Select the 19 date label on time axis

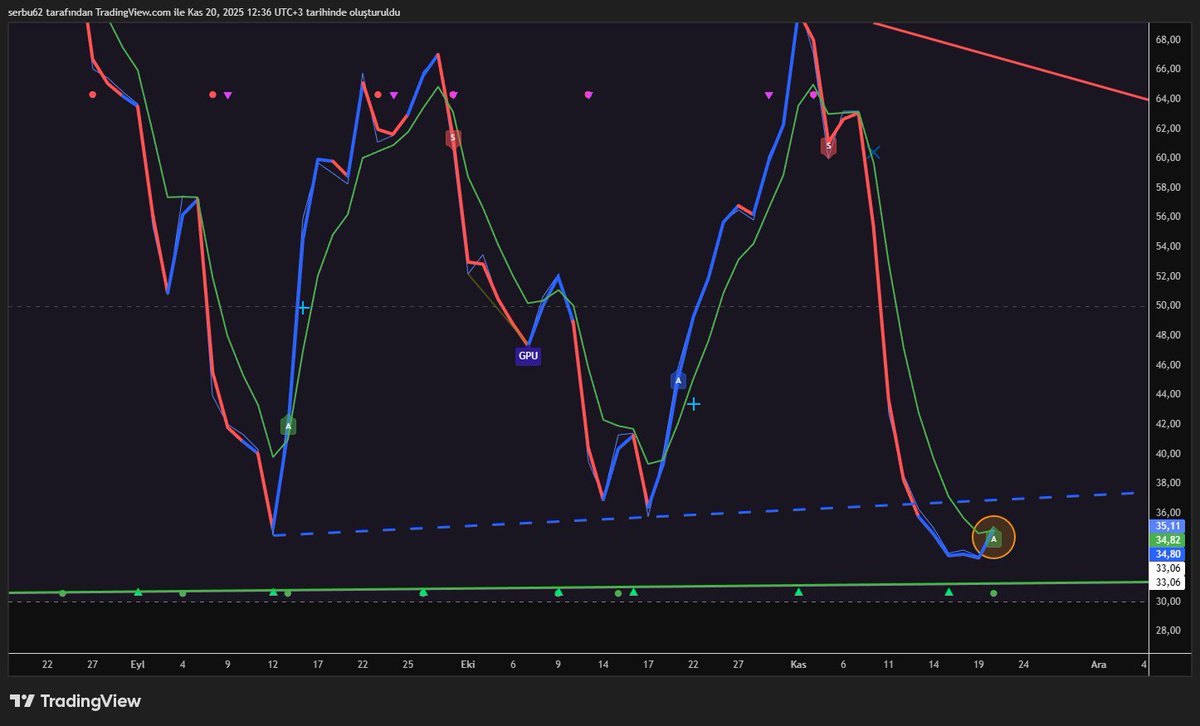[978, 664]
